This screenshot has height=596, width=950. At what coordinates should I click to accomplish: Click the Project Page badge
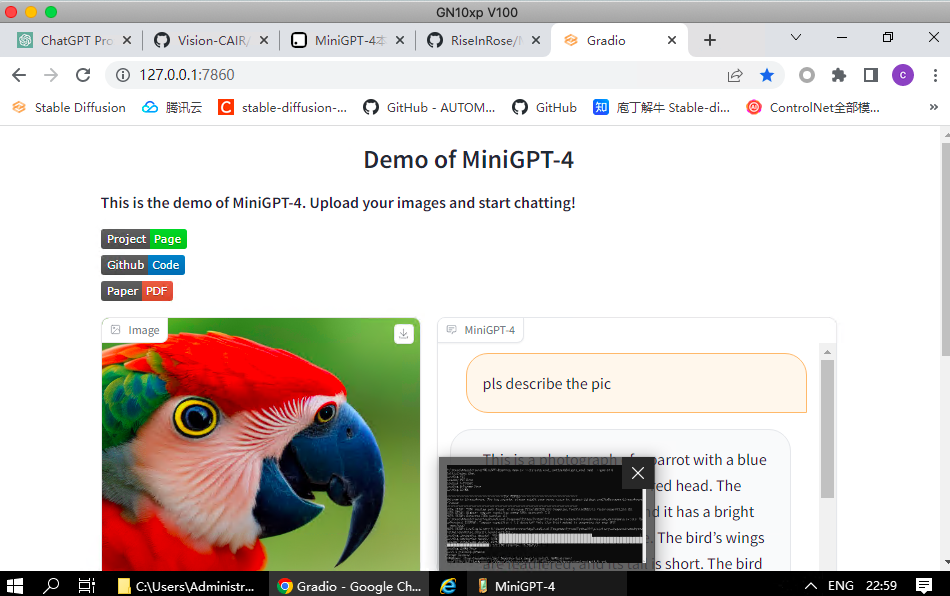[x=144, y=239]
